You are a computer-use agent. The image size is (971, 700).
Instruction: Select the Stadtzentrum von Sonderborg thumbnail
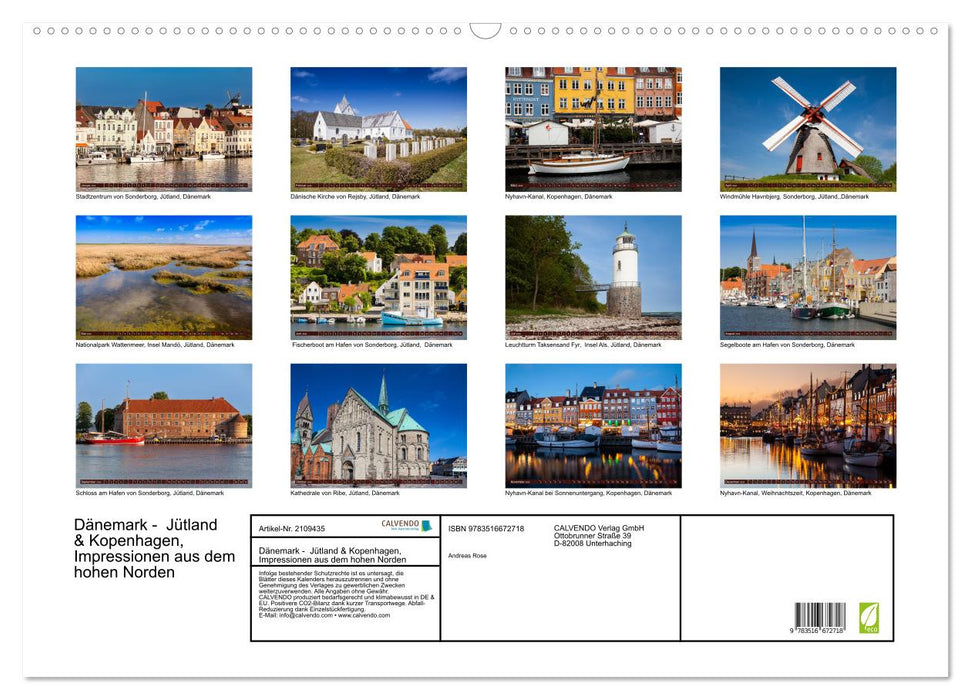pyautogui.click(x=163, y=127)
